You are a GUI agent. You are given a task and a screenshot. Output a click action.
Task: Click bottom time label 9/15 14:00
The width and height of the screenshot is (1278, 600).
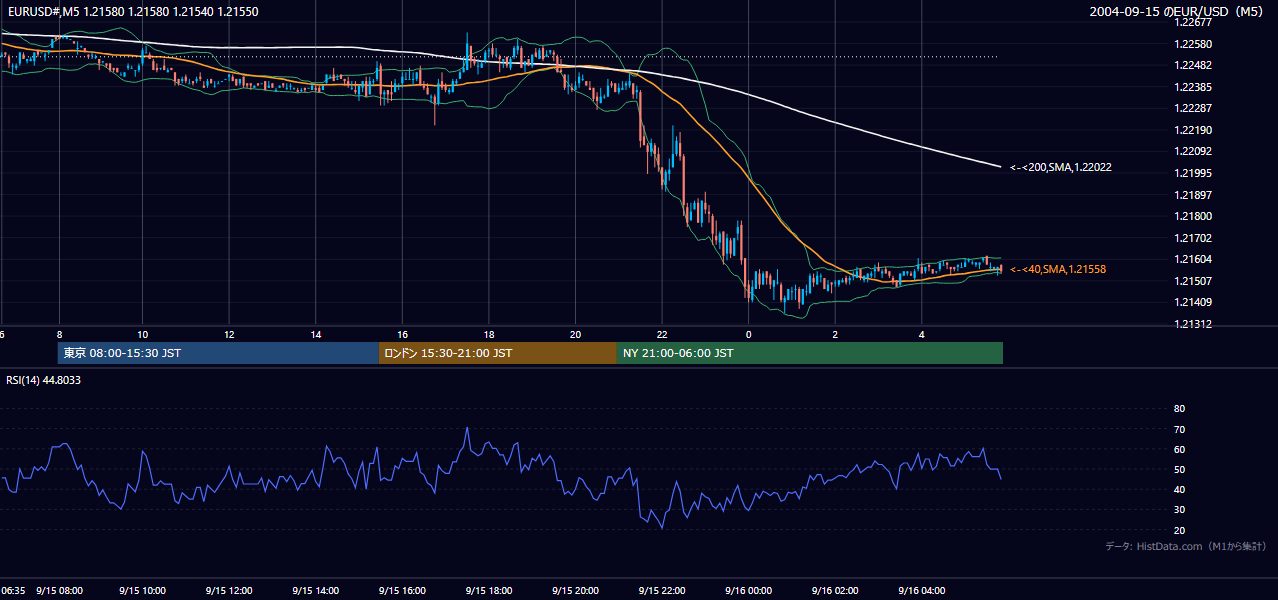pos(317,590)
